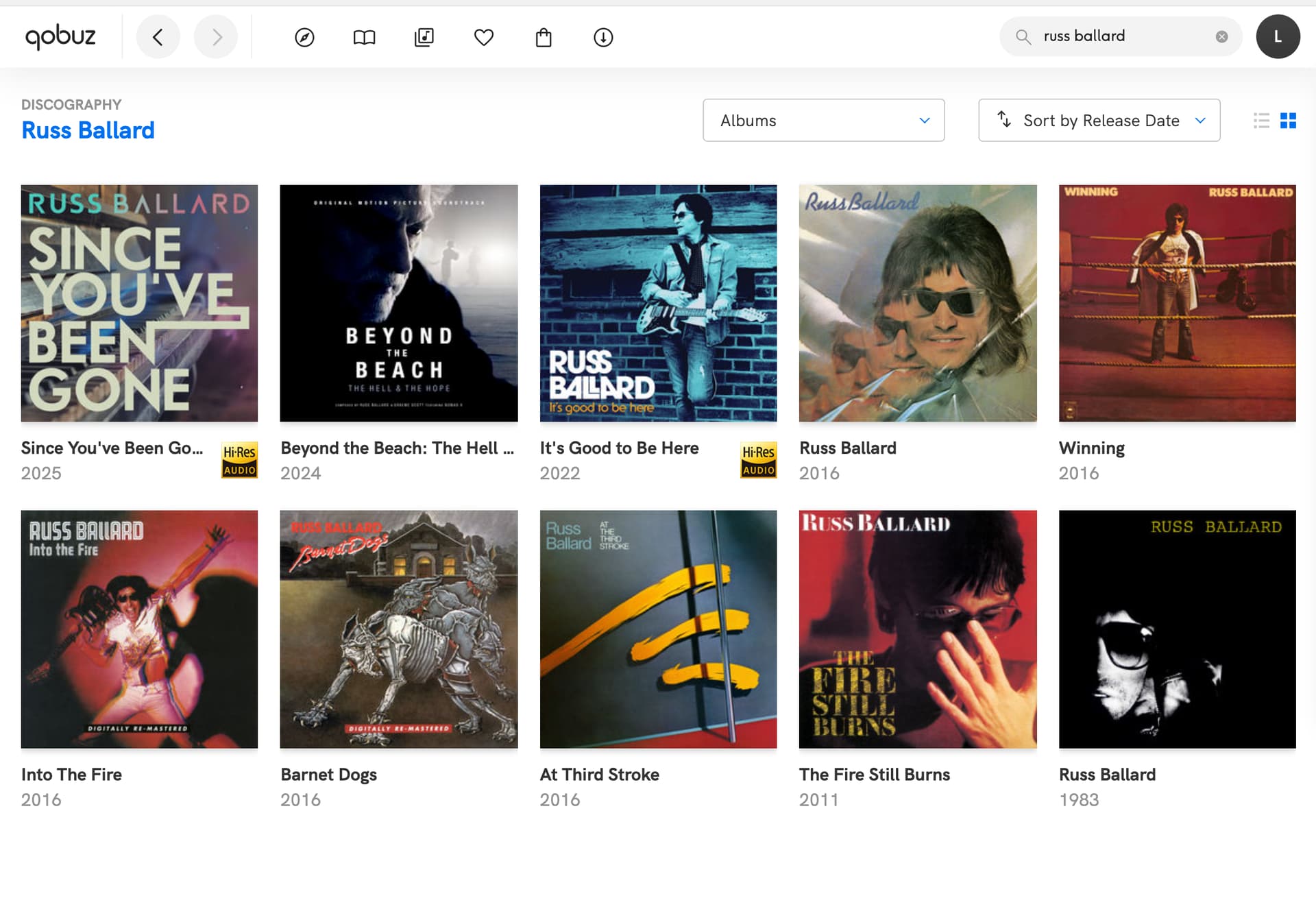The width and height of the screenshot is (1316, 920).
Task: Open the Barnet Dogs album cover
Action: coord(399,629)
